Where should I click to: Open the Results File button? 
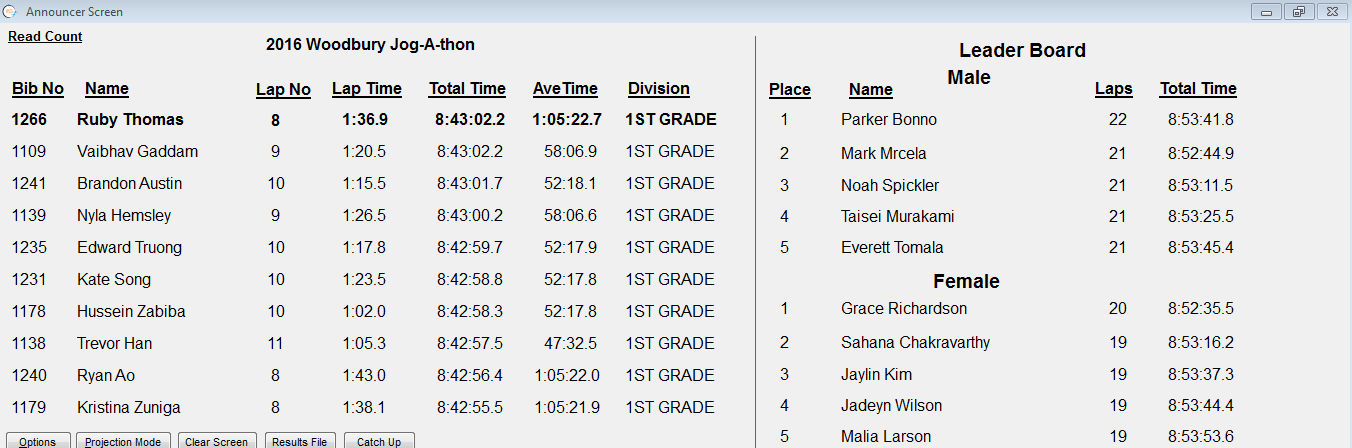(299, 441)
